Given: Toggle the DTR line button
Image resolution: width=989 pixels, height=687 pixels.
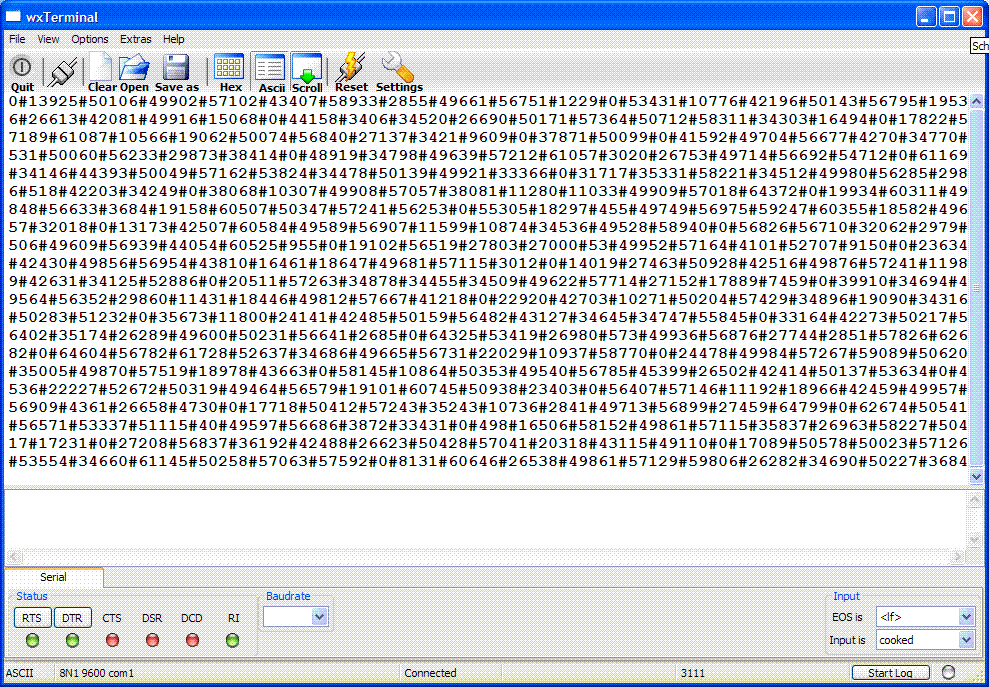Looking at the screenshot, I should (x=73, y=618).
